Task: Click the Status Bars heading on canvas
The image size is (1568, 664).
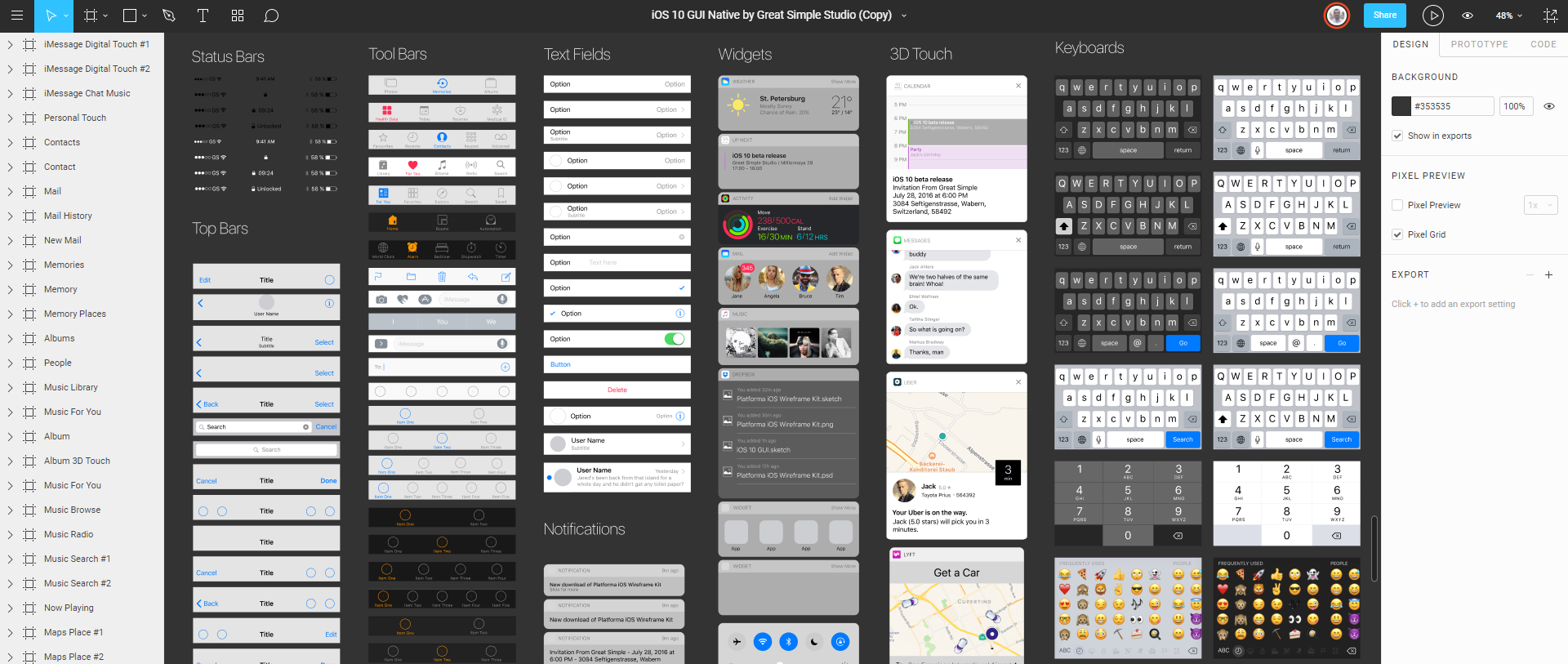Action: pos(228,56)
